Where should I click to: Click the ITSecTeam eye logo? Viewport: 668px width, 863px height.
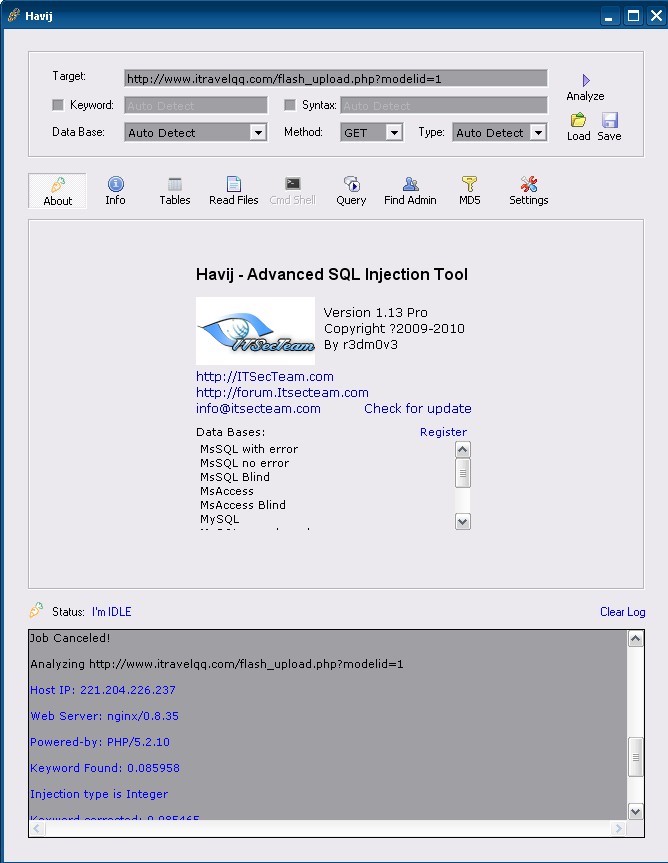[255, 331]
